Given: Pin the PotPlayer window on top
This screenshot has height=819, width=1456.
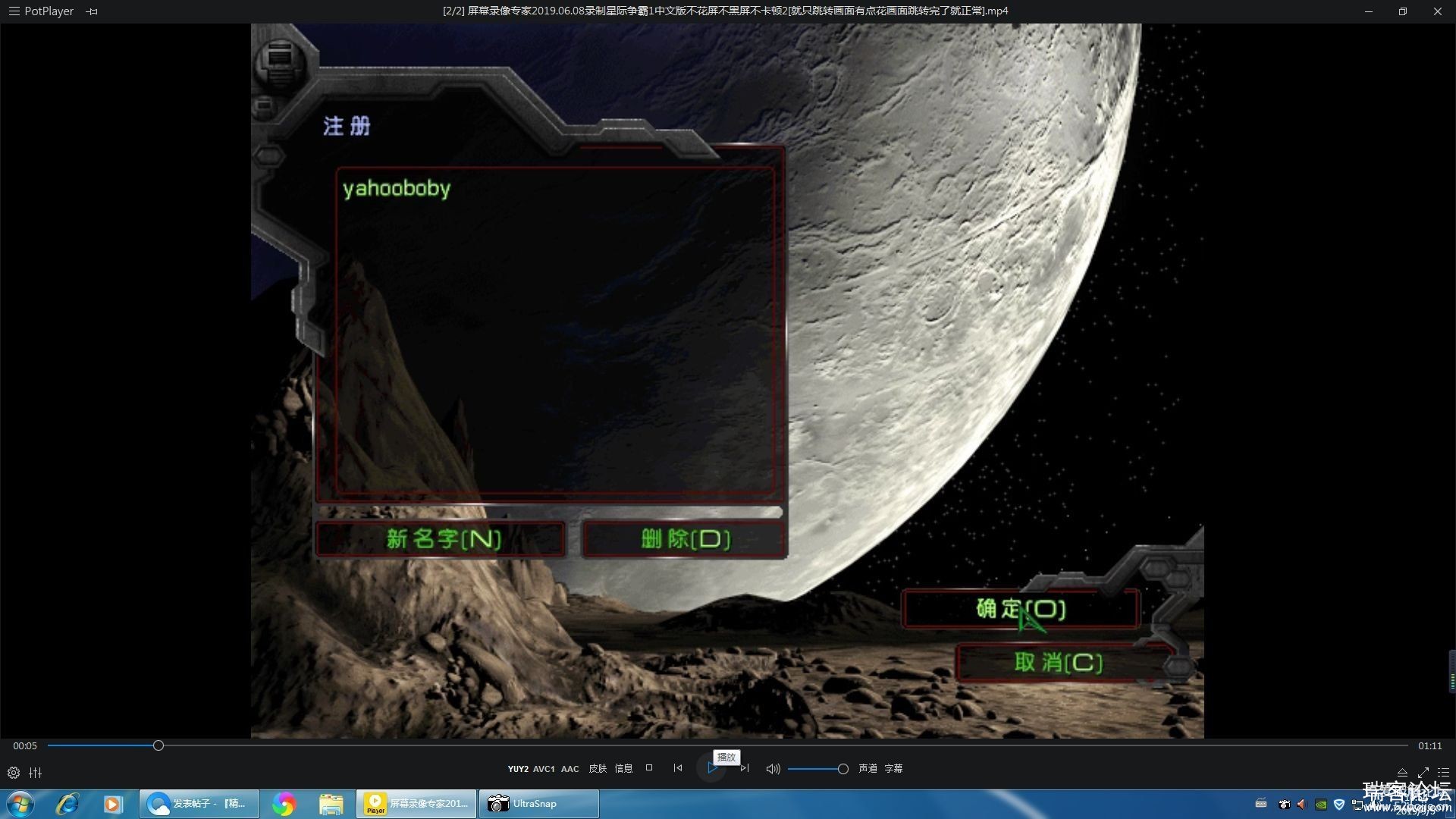Looking at the screenshot, I should [92, 11].
